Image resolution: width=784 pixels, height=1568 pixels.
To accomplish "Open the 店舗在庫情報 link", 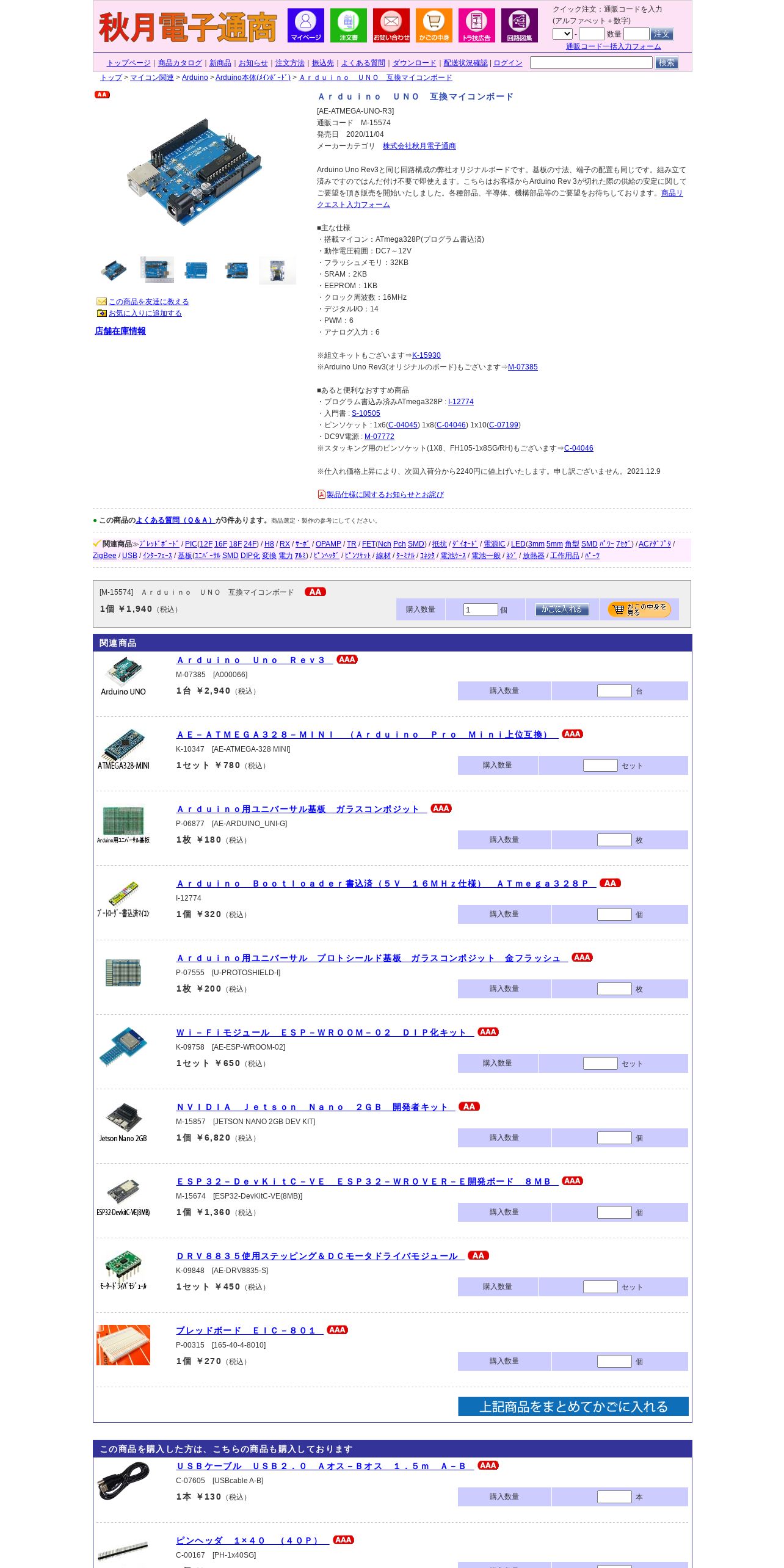I will click(x=120, y=331).
